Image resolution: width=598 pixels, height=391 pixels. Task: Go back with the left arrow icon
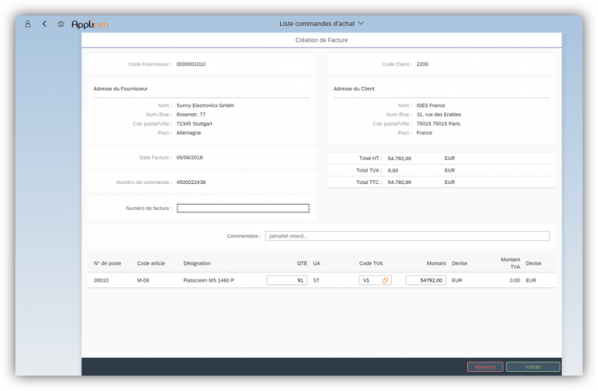[x=44, y=24]
